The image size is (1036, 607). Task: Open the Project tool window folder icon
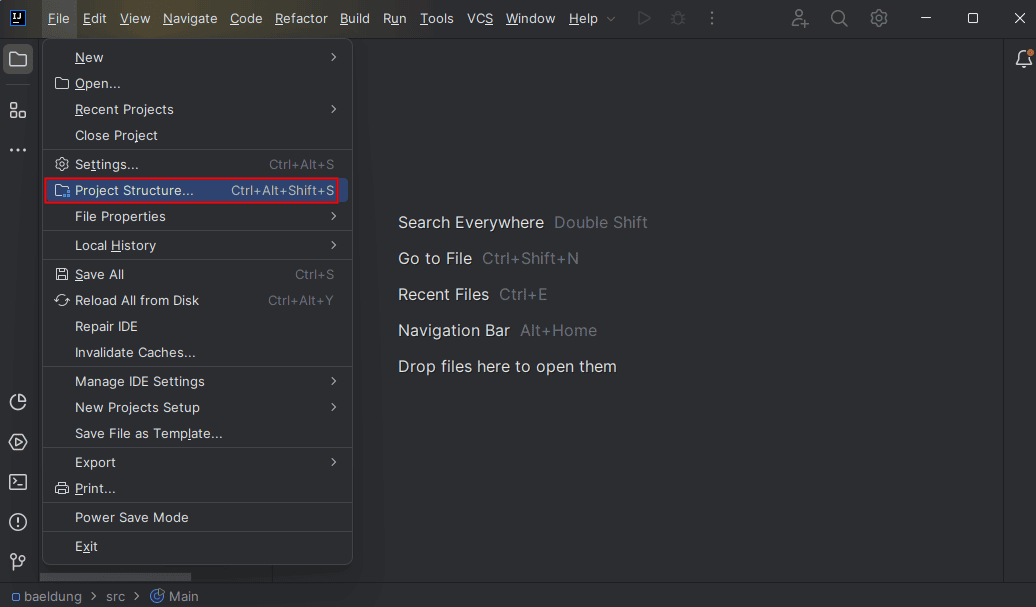(x=18, y=59)
